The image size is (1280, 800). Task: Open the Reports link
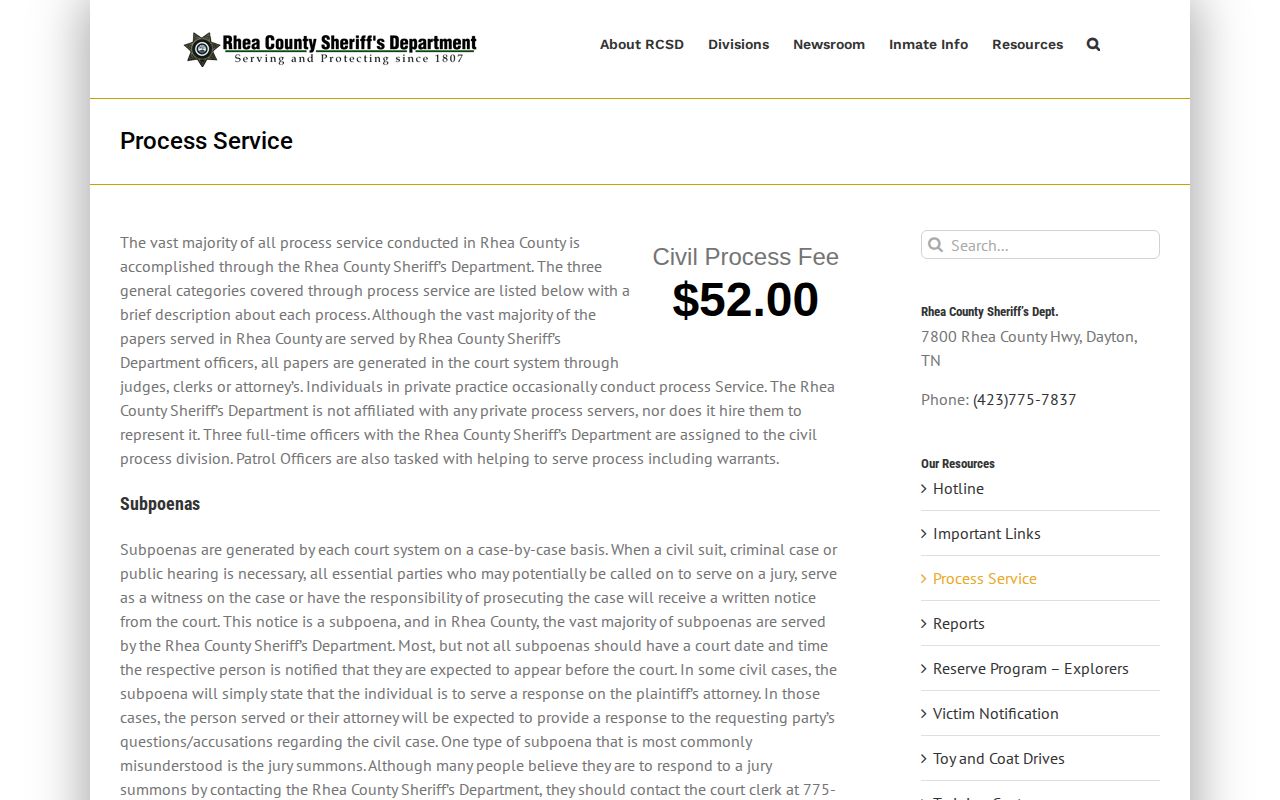pyautogui.click(x=959, y=623)
